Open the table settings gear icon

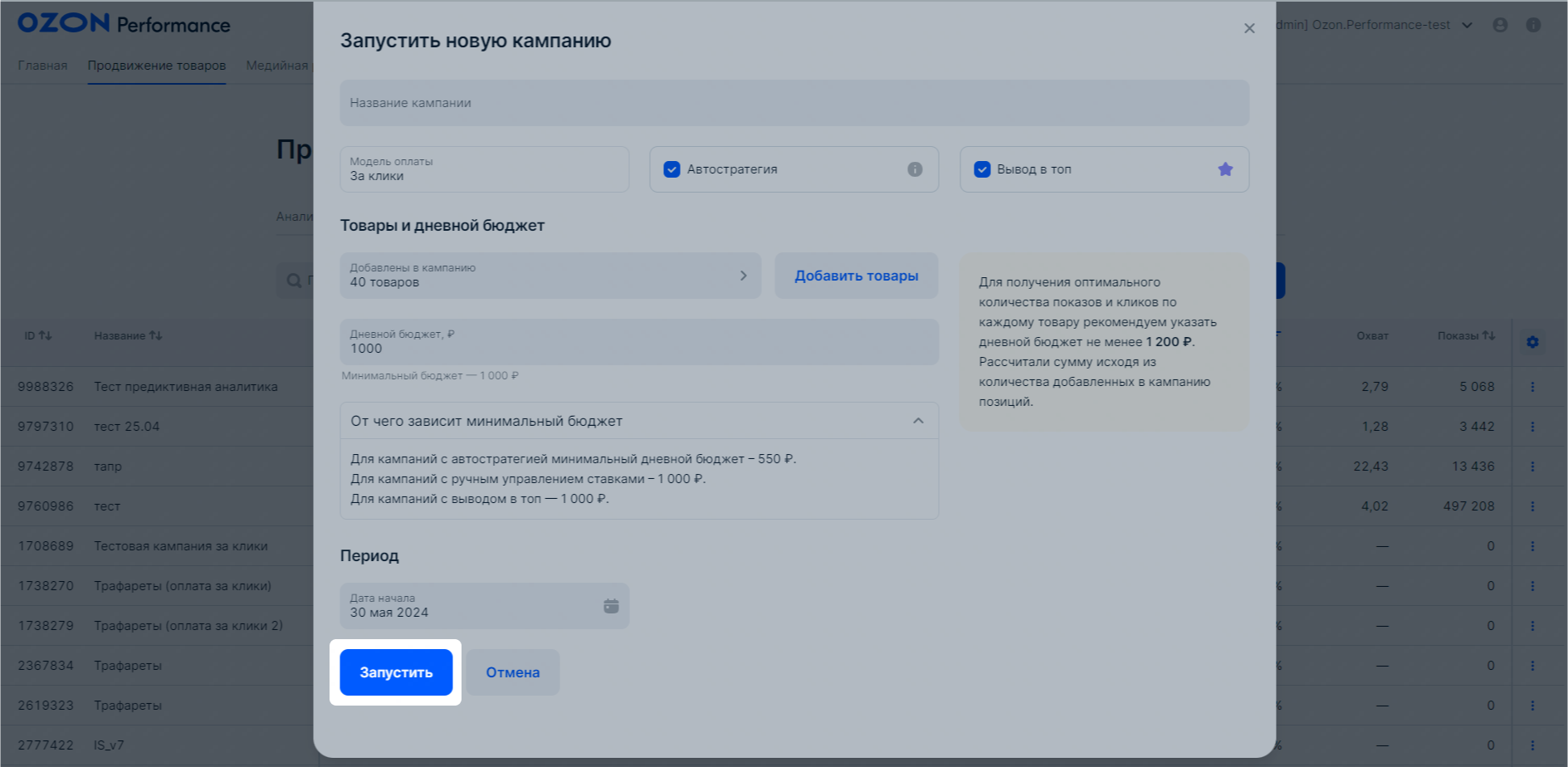click(x=1532, y=342)
